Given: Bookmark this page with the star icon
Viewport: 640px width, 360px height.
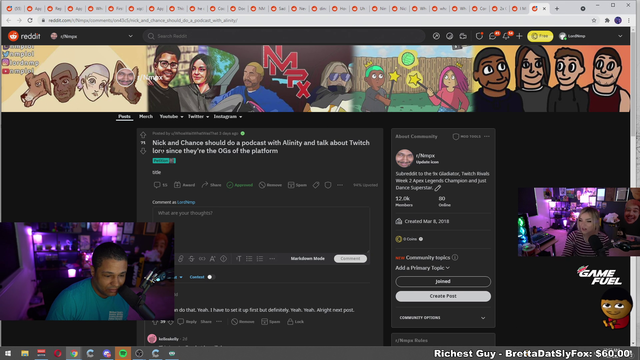Looking at the screenshot, I should (x=594, y=20).
